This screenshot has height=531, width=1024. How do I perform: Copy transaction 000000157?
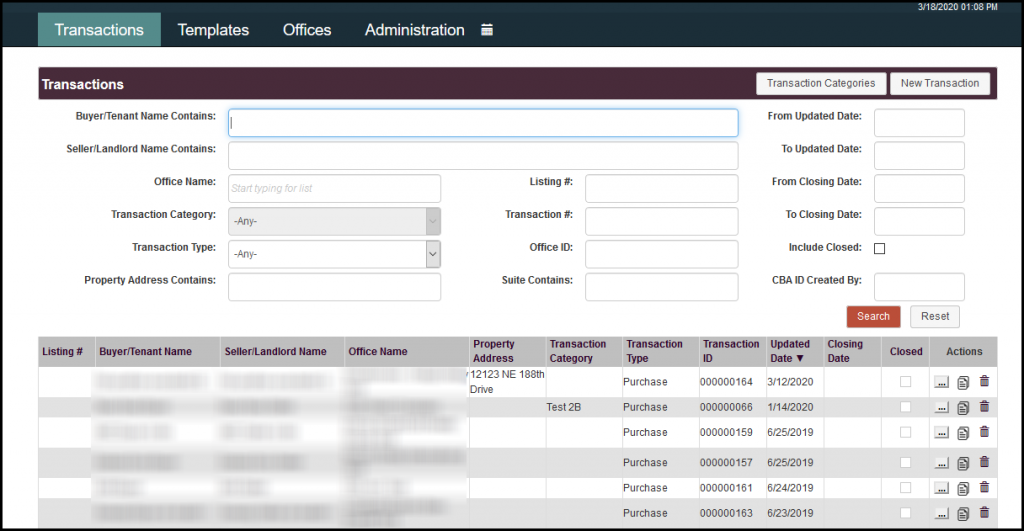click(x=963, y=464)
